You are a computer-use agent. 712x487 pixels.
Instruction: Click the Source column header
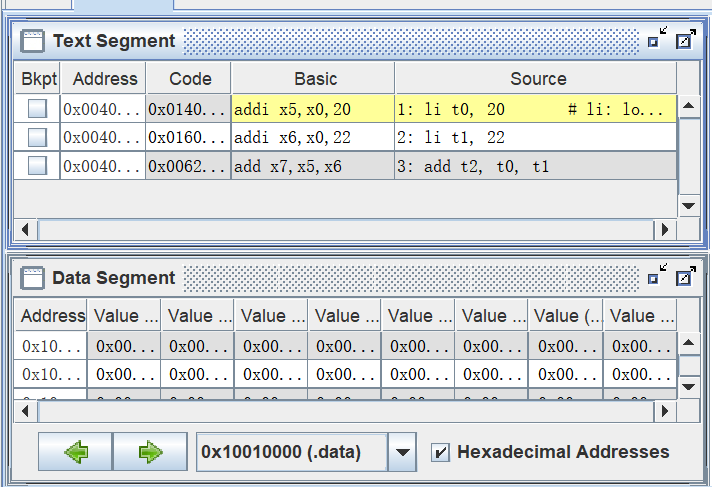point(536,78)
